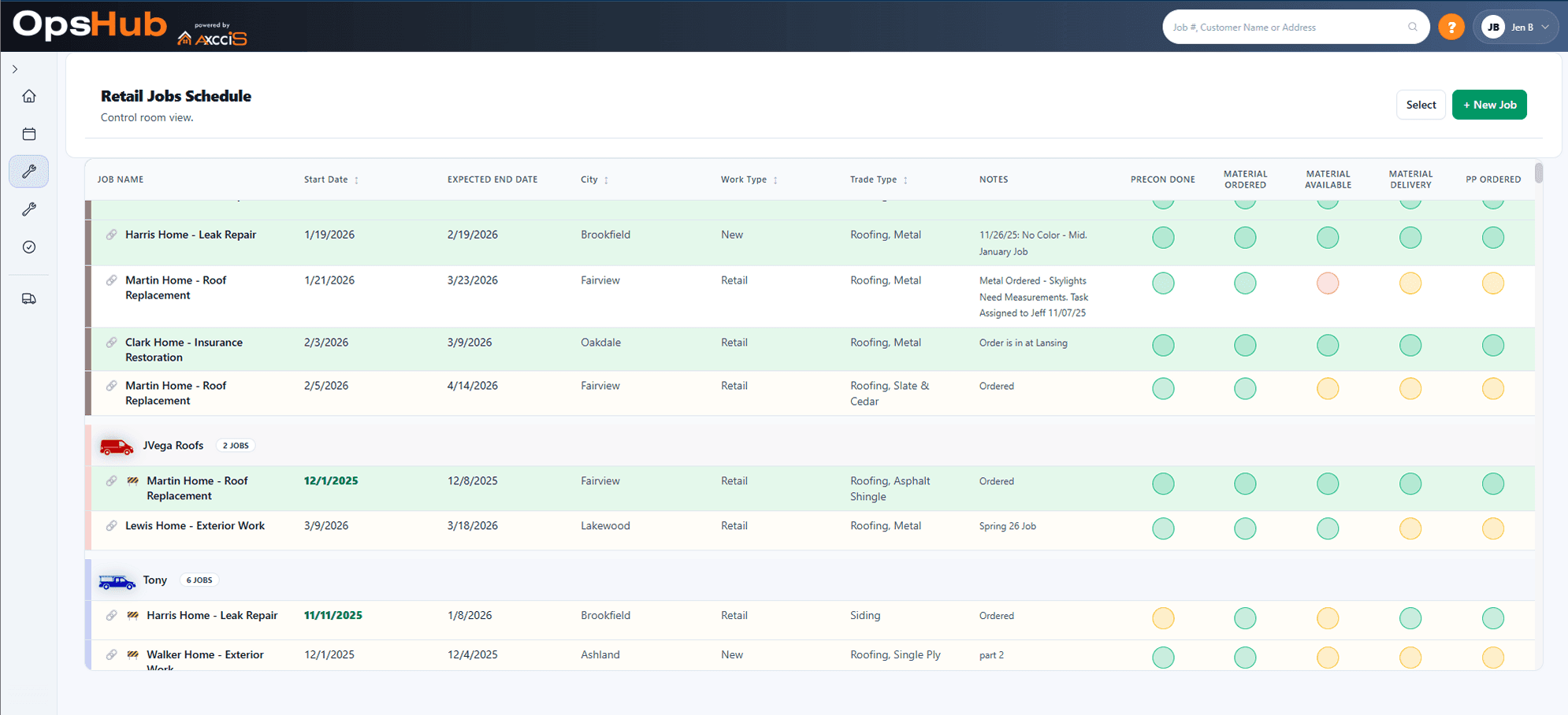Click the + New Job button

pyautogui.click(x=1489, y=104)
